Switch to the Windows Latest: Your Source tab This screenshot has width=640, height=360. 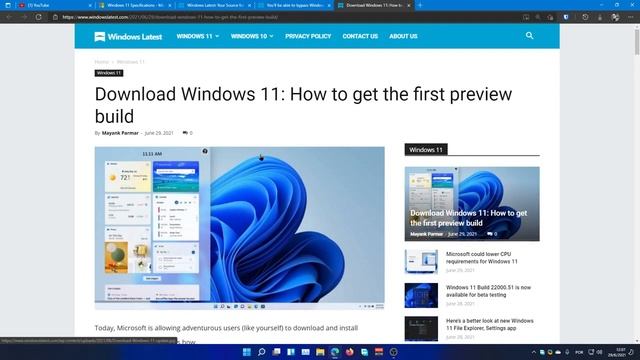(214, 5)
